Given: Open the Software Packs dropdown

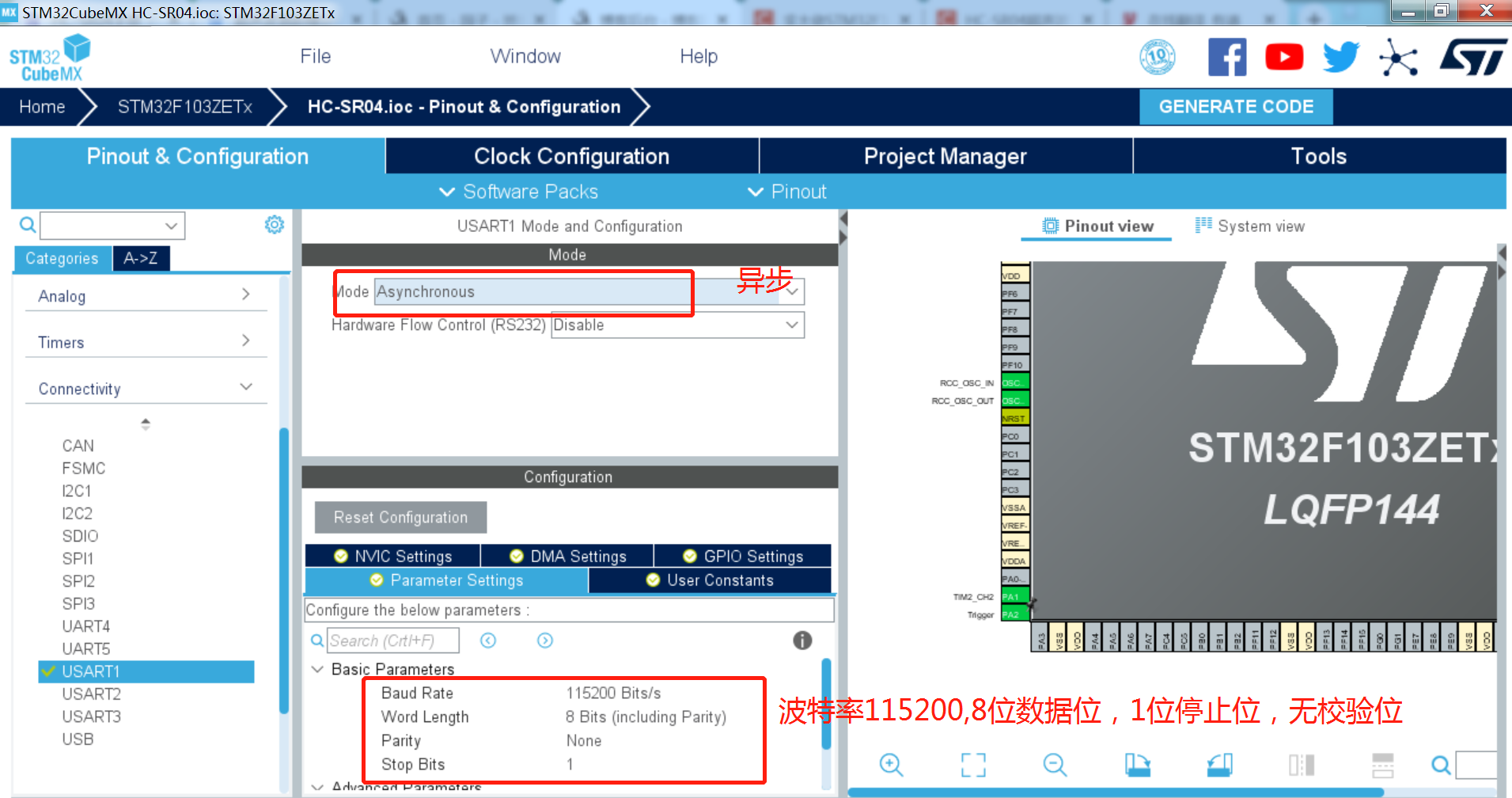Looking at the screenshot, I should pos(518,192).
